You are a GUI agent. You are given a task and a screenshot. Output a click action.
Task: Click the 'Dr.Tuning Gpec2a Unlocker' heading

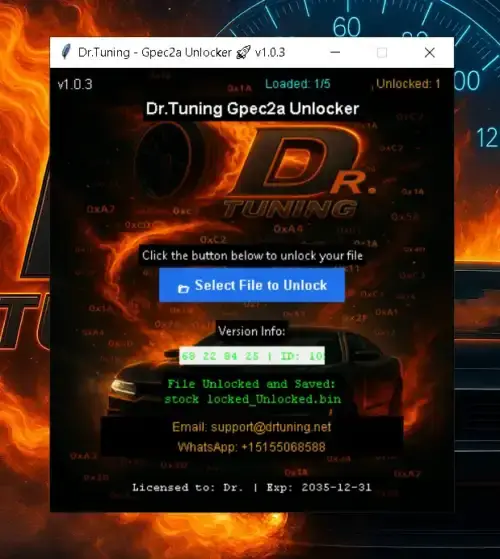click(252, 109)
